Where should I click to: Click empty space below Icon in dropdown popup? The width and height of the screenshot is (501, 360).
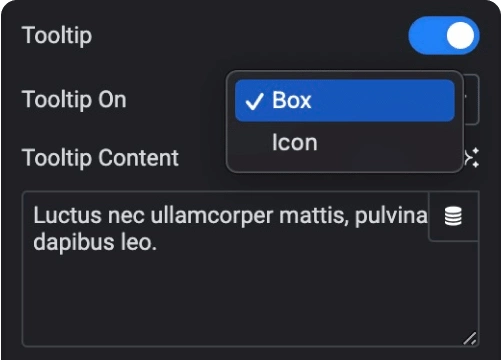[345, 167]
